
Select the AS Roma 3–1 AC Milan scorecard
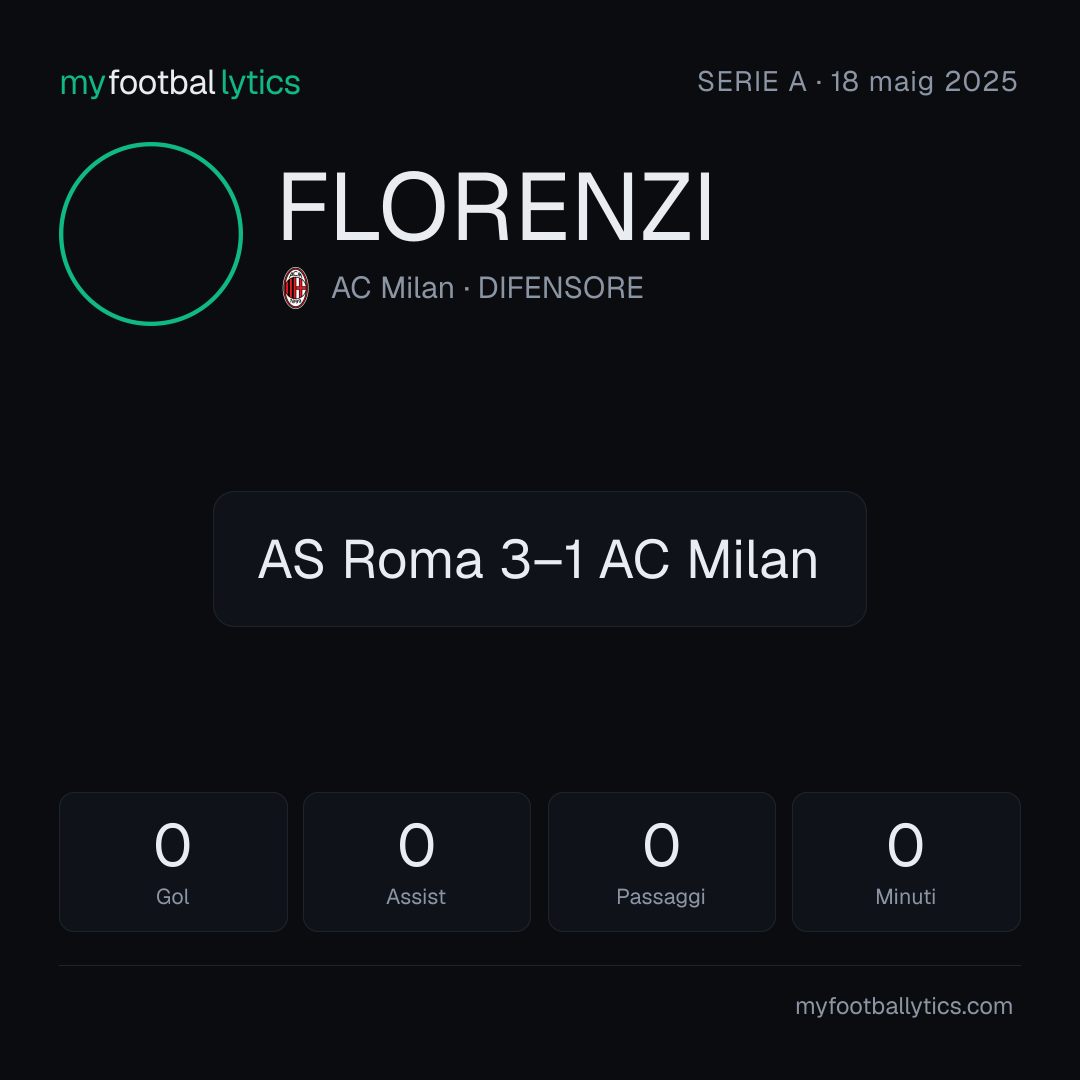click(x=540, y=559)
